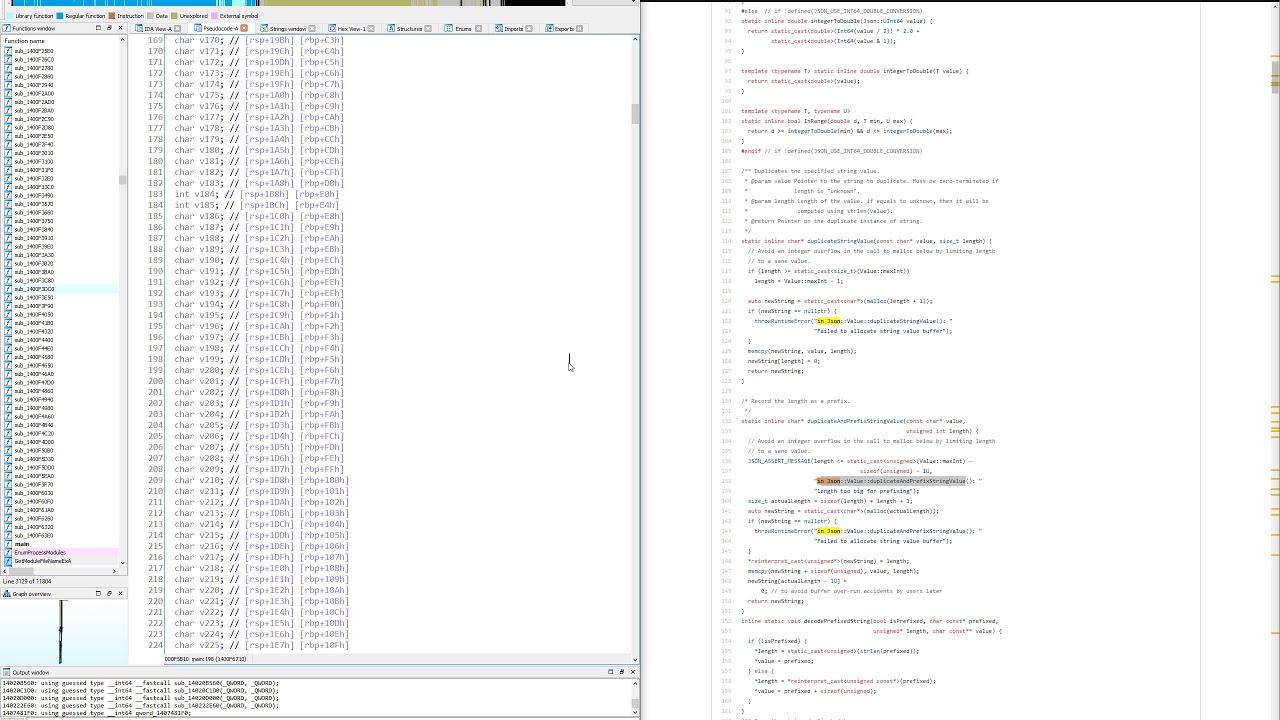Viewport: 1280px width, 720px height.
Task: Click the function icon beside sub_1400F2780
Action: click(8, 68)
